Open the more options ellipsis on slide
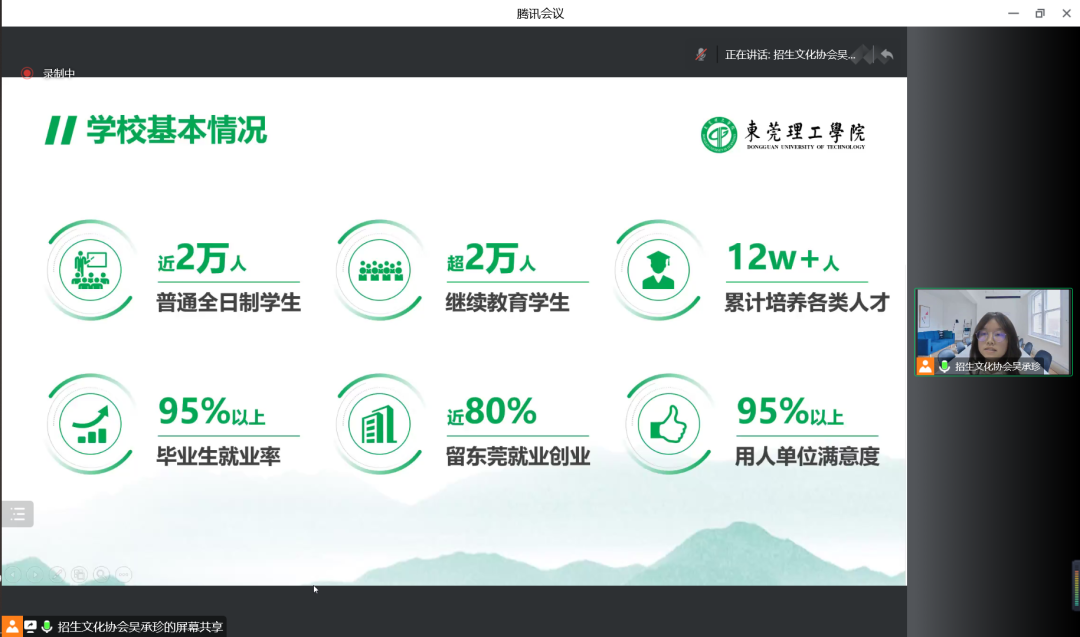 (x=123, y=574)
